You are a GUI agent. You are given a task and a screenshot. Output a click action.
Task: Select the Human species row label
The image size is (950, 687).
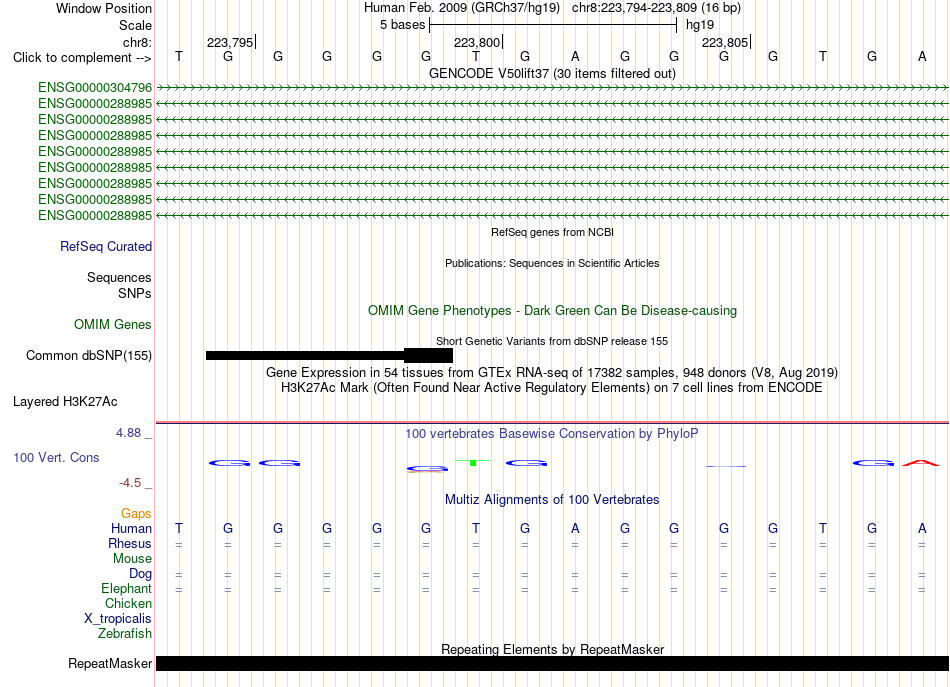(131, 528)
